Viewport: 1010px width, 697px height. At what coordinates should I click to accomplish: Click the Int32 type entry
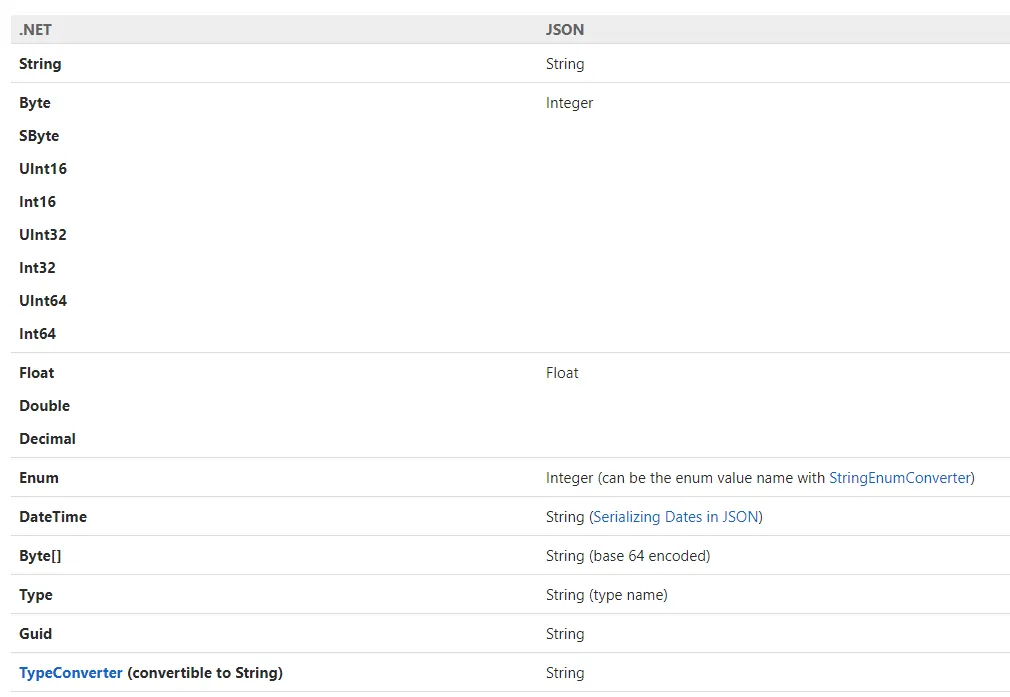click(x=38, y=268)
